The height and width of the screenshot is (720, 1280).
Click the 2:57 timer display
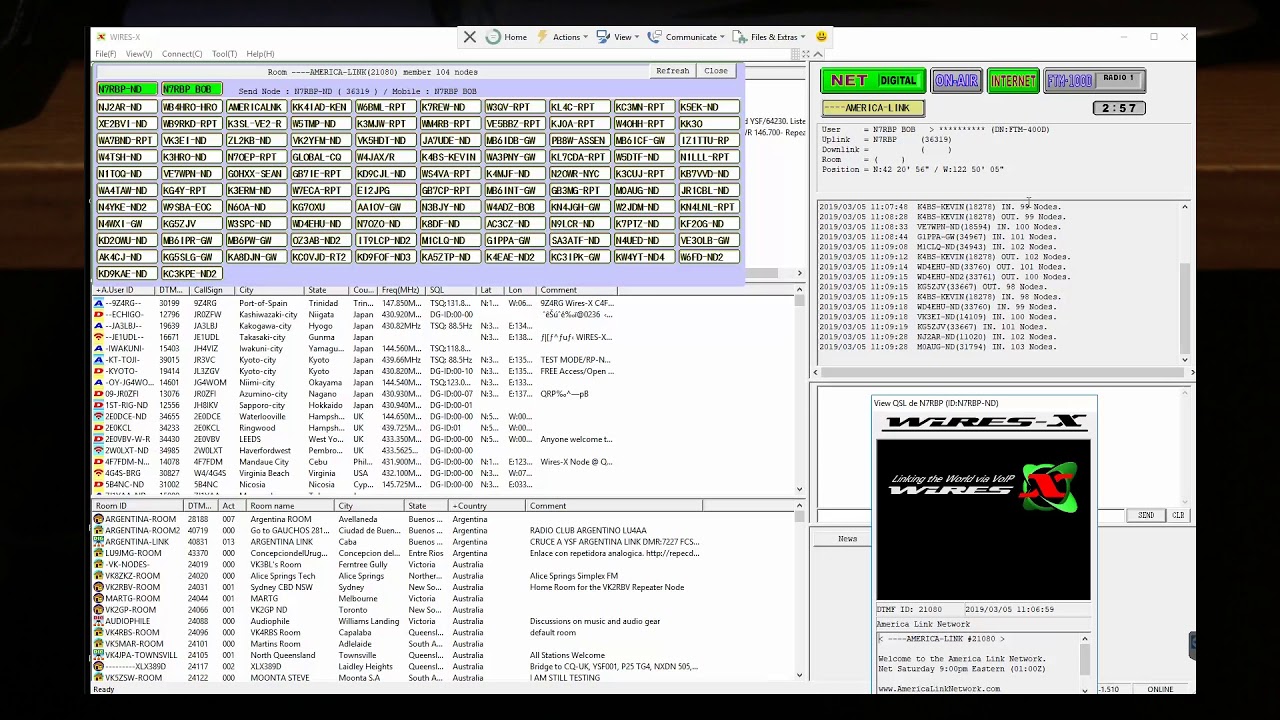pos(1118,108)
